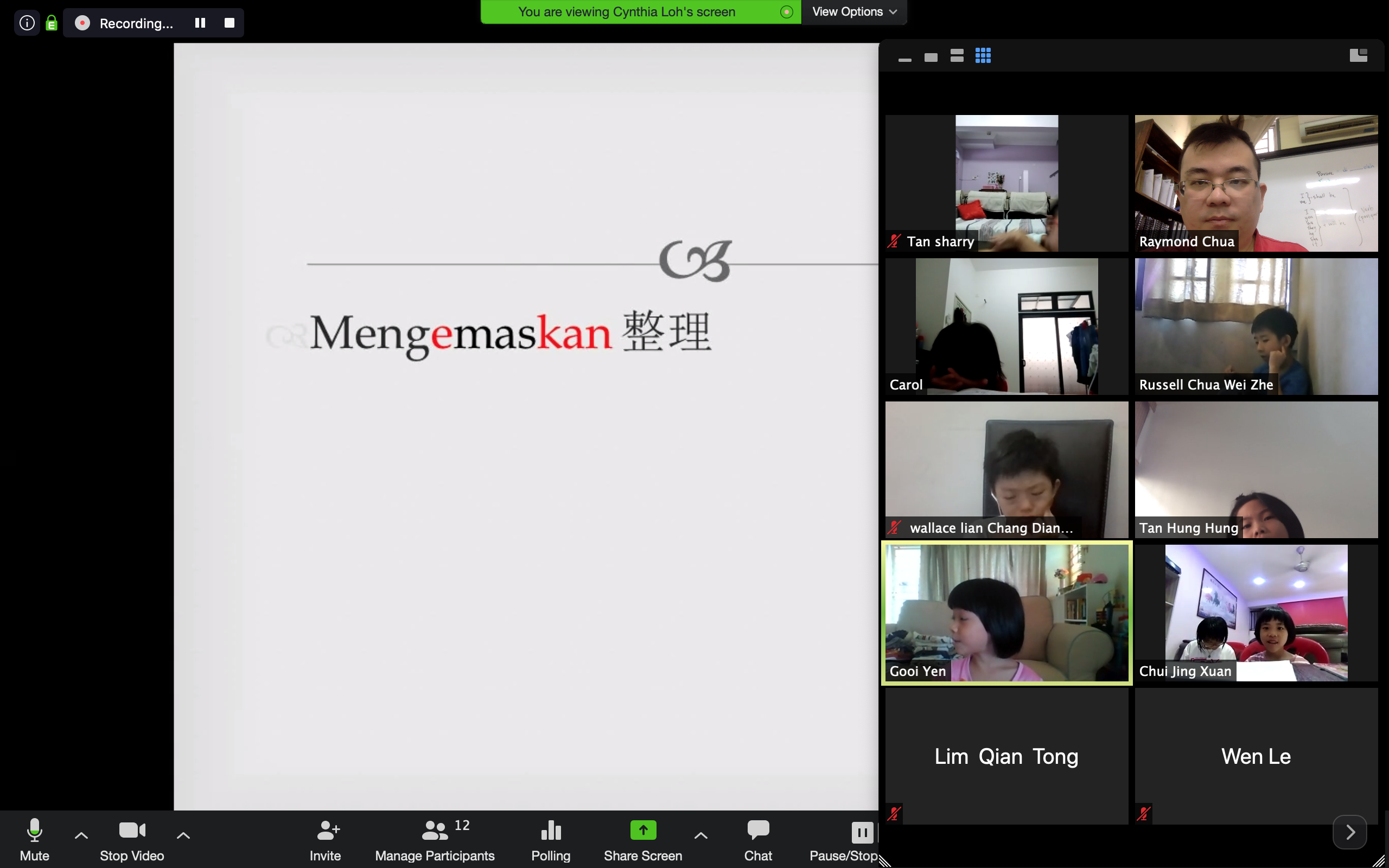Stop the recording
This screenshot has width=1389, height=868.
[230, 23]
